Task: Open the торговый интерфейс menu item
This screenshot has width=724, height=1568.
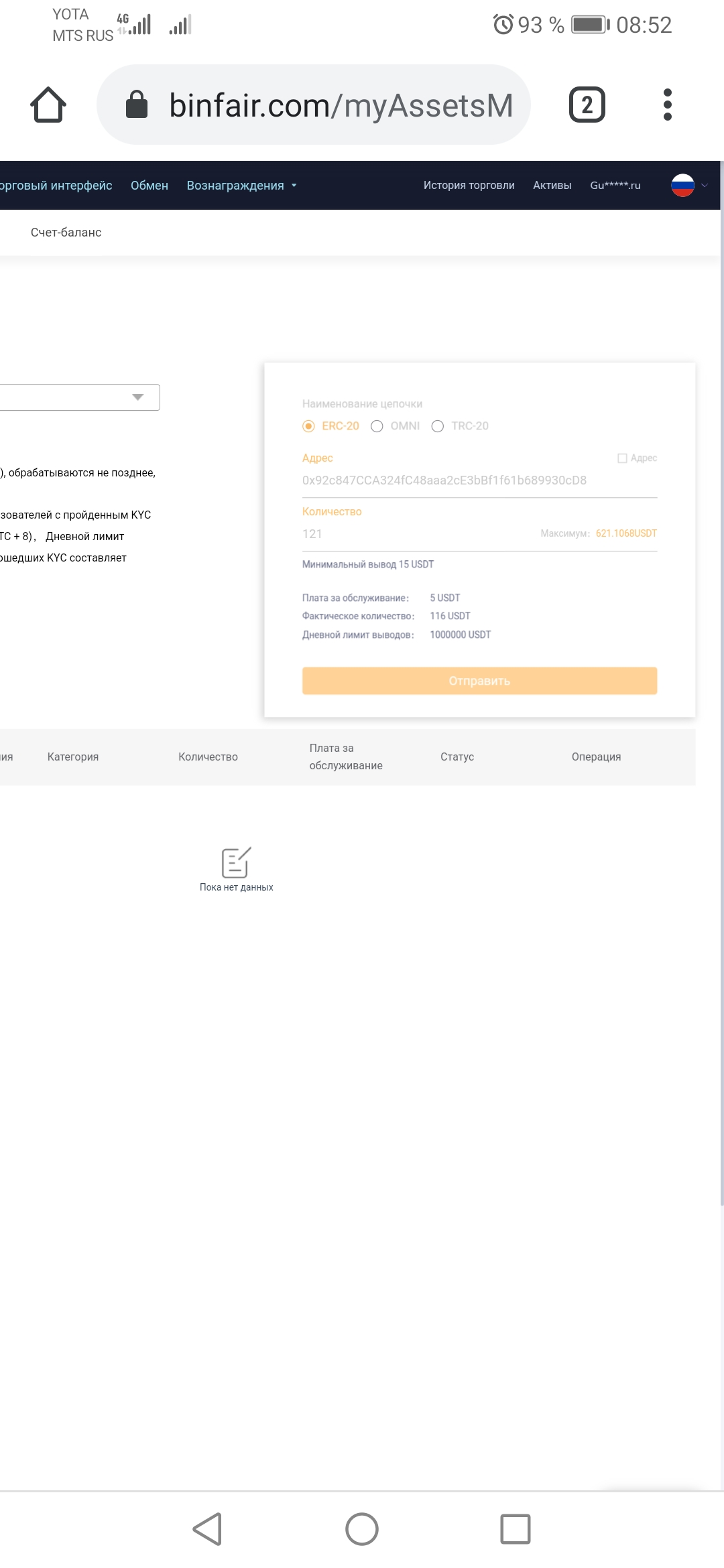Action: [x=56, y=186]
